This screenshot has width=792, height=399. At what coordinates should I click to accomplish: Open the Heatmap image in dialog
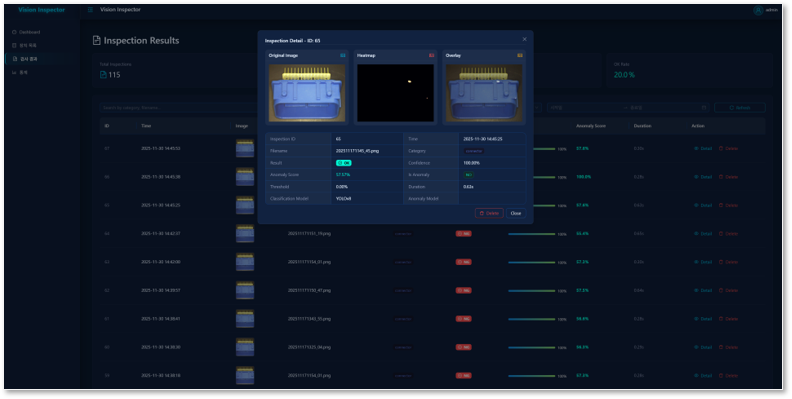[x=395, y=93]
